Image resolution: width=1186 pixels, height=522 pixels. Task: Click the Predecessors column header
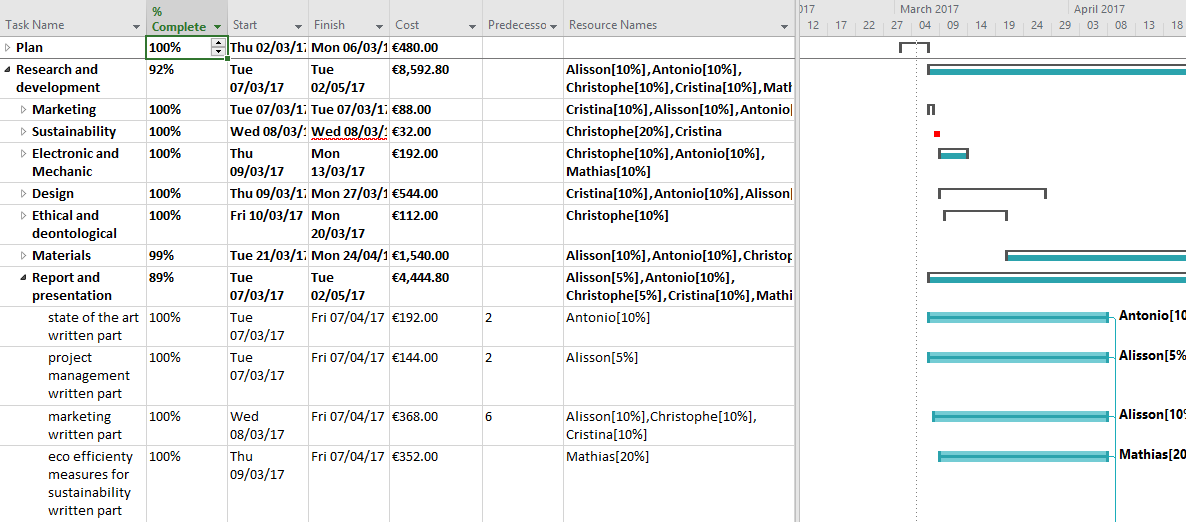pyautogui.click(x=517, y=25)
